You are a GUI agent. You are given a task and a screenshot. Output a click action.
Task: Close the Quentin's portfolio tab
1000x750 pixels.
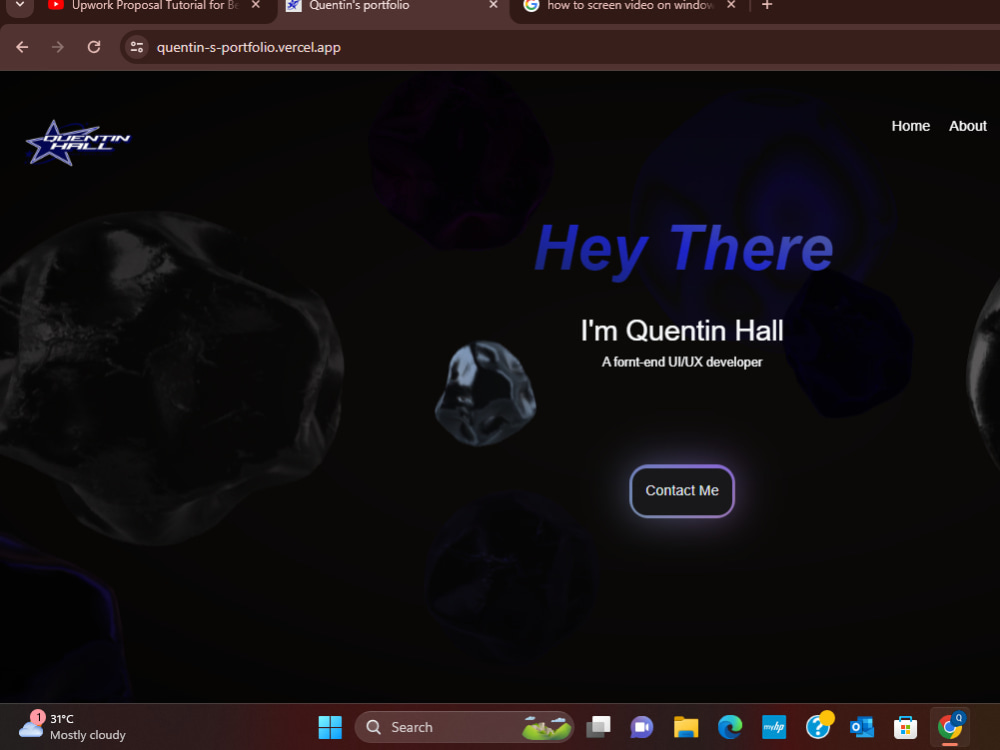click(x=493, y=5)
